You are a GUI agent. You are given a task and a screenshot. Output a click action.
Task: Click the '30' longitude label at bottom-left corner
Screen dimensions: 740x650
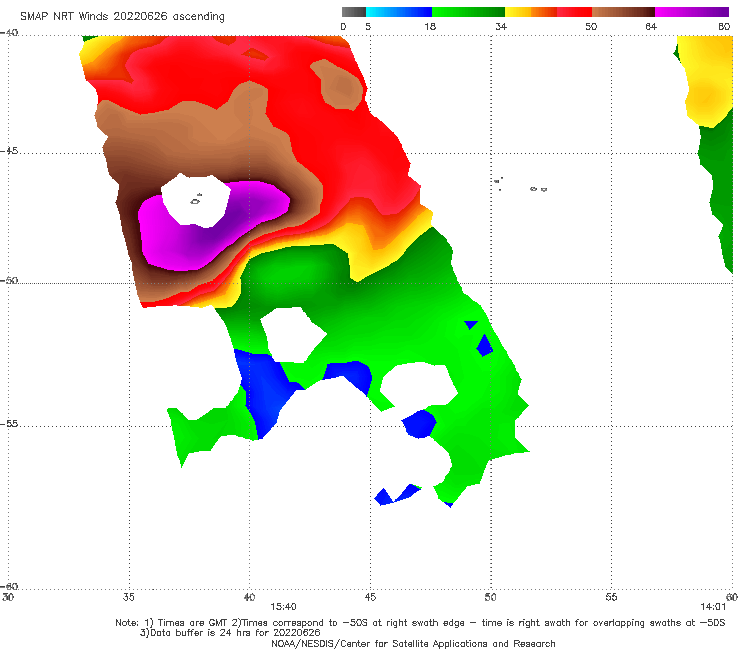[8, 597]
